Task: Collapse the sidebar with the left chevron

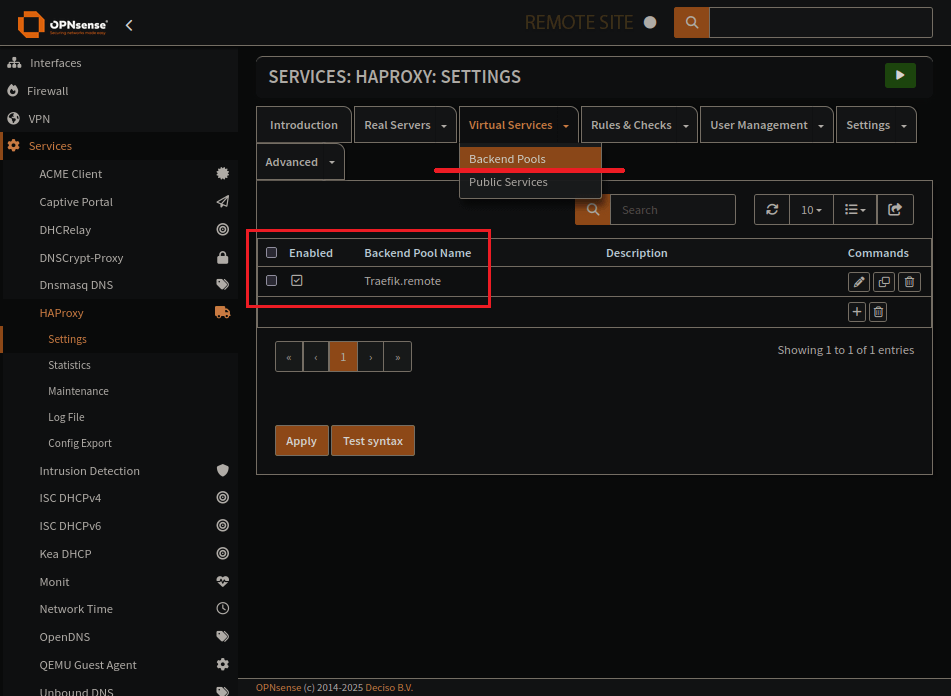Action: [x=129, y=25]
